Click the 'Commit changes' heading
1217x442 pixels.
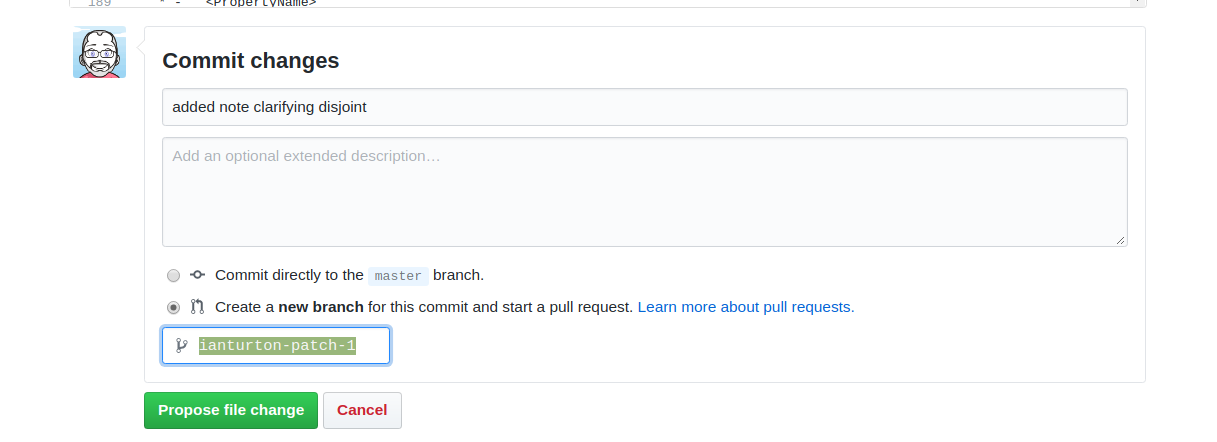(x=251, y=61)
